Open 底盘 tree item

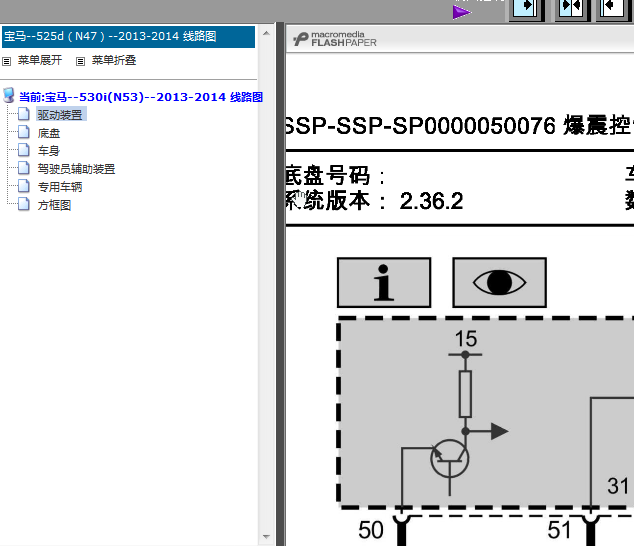pos(49,133)
